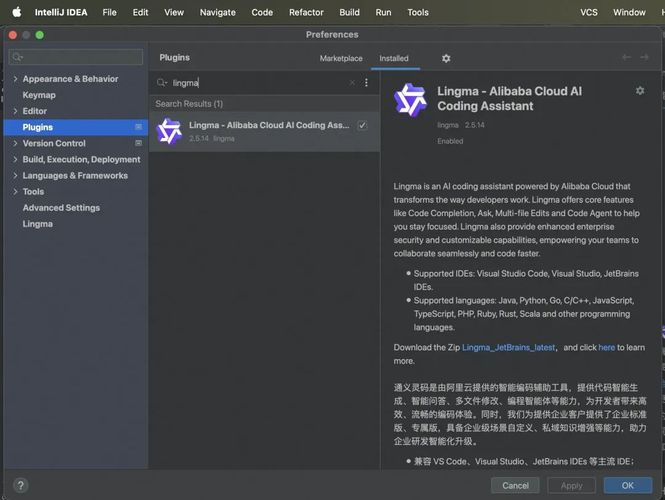Open plugin details gear dropdown
Image resolution: width=665 pixels, height=500 pixels.
[640, 91]
